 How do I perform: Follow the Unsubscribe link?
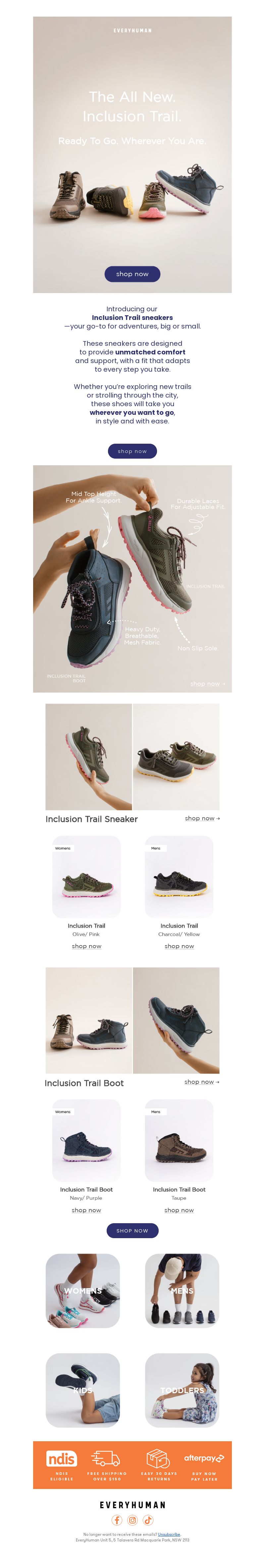coord(169,1534)
